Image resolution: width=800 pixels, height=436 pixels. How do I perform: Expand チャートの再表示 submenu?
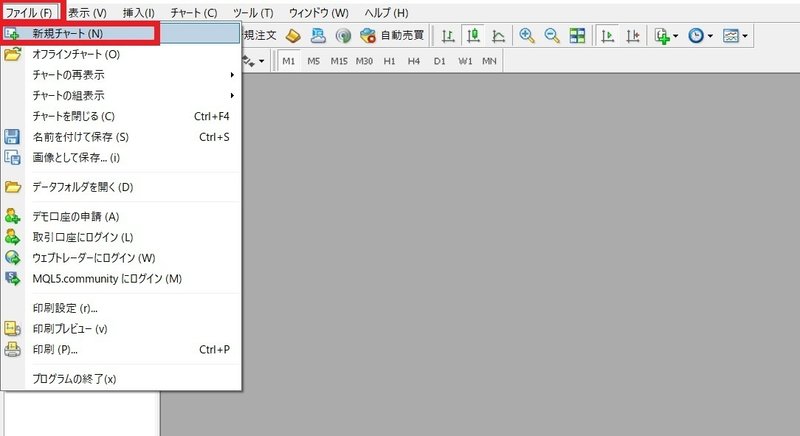coord(120,75)
